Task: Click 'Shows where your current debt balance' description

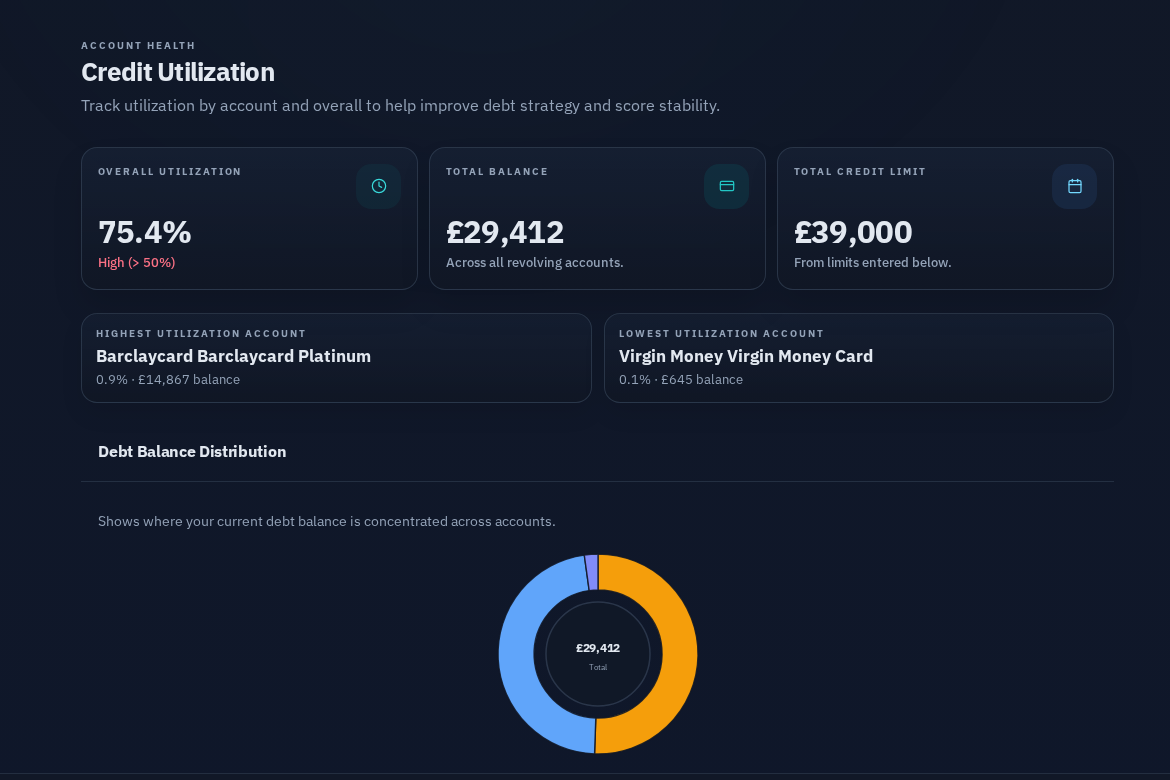Action: (326, 521)
